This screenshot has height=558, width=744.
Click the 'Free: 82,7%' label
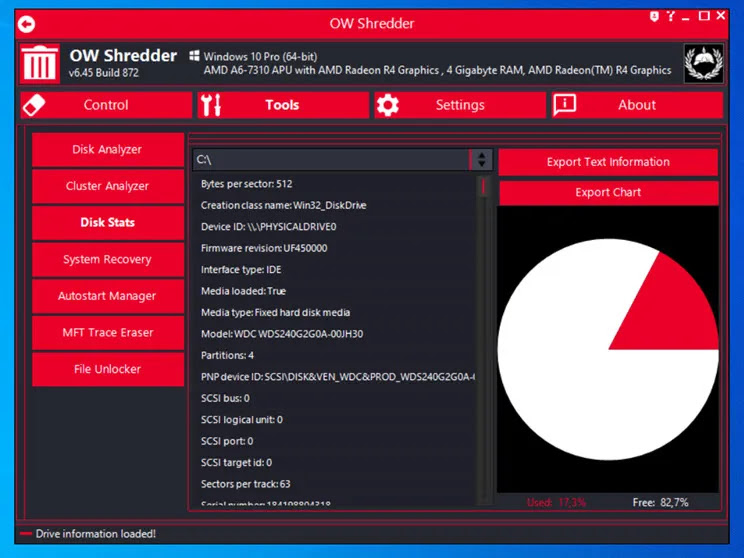click(x=660, y=502)
